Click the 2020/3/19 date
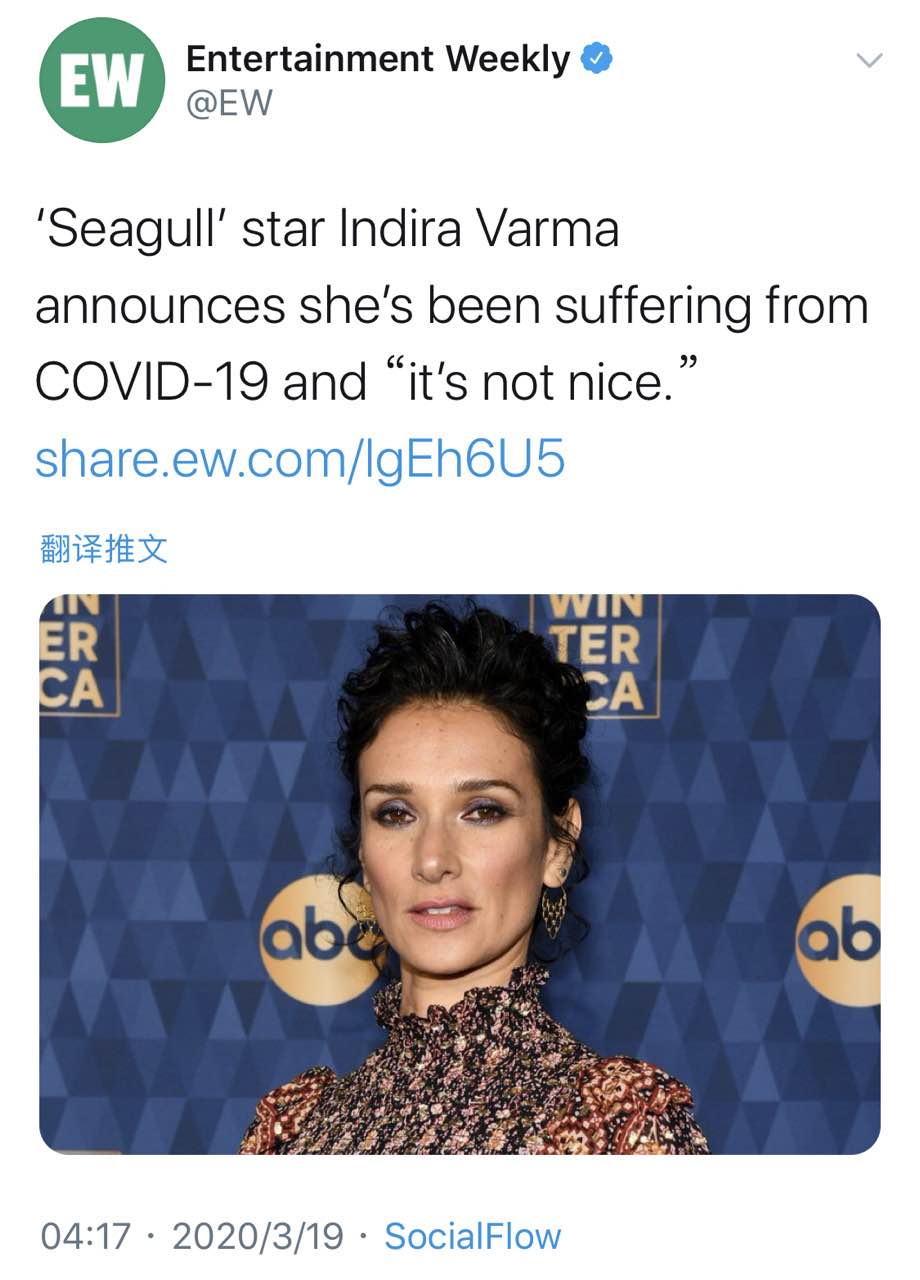Image resolution: width=920 pixels, height=1280 pixels. pos(257,1236)
